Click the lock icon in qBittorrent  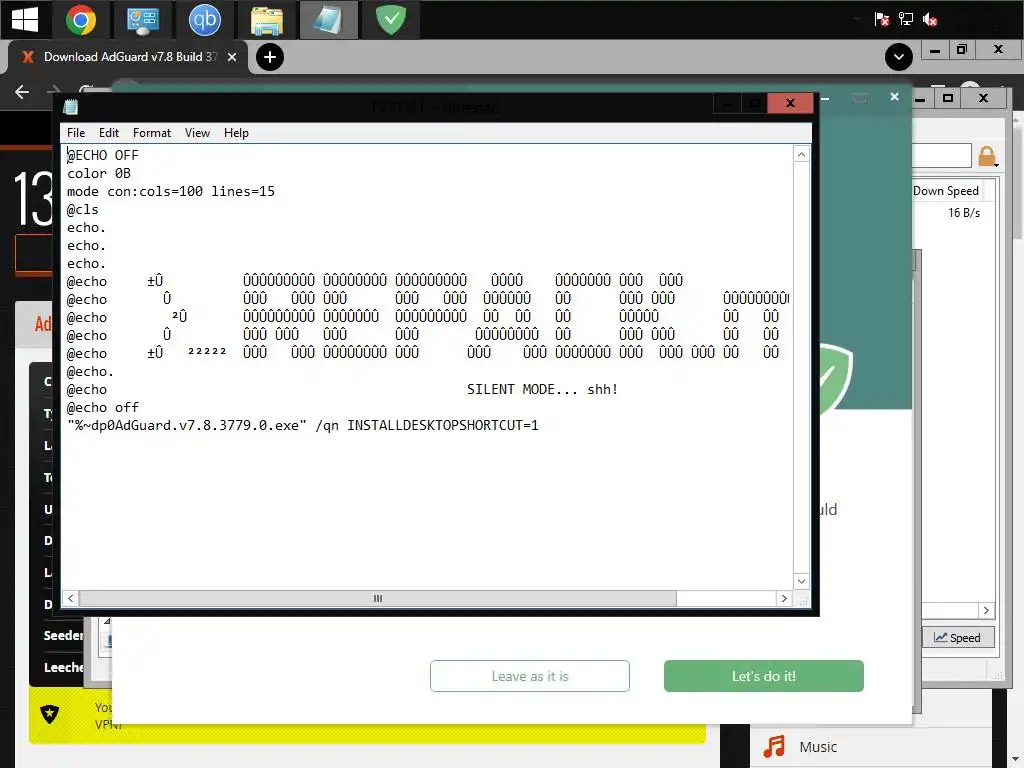[x=987, y=157]
